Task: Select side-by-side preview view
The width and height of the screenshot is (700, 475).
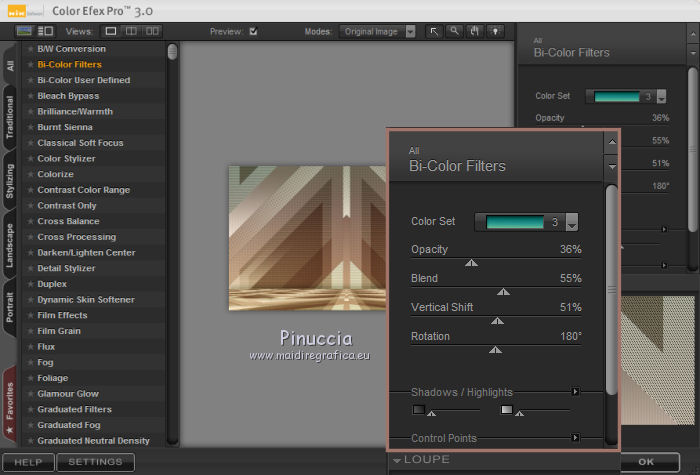Action: click(152, 31)
